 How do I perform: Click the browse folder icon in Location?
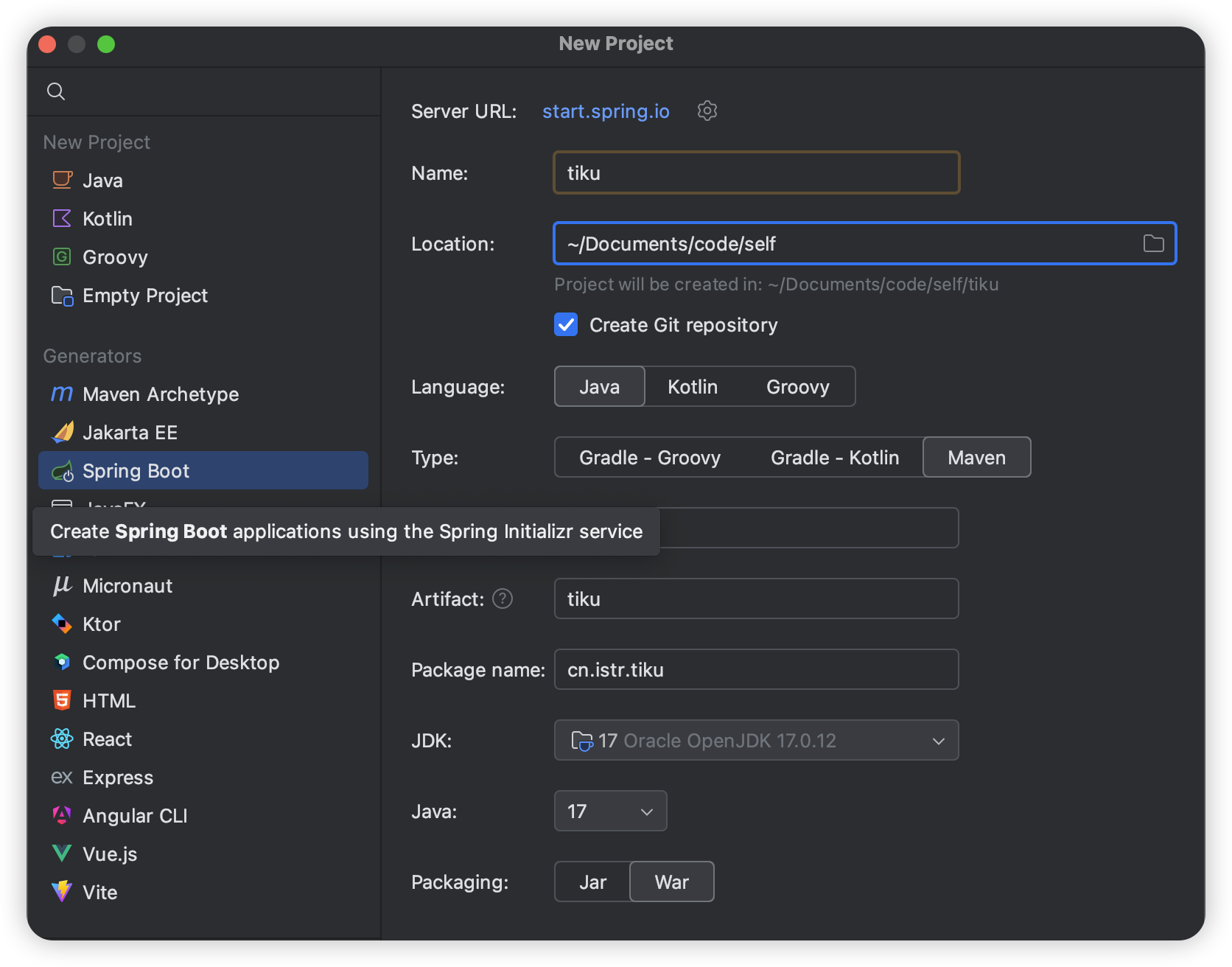pyautogui.click(x=1153, y=244)
